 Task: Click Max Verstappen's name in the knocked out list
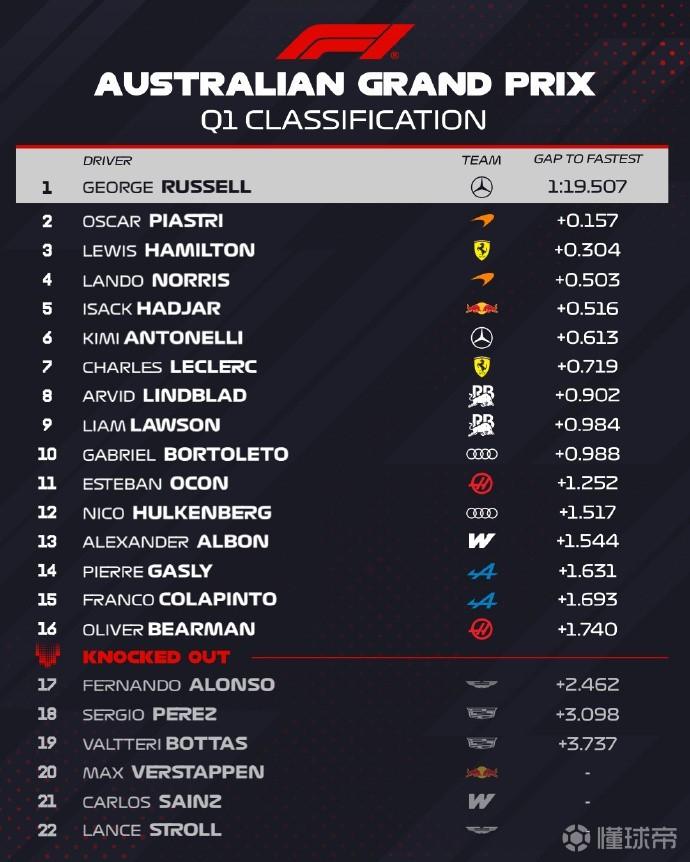click(x=173, y=773)
